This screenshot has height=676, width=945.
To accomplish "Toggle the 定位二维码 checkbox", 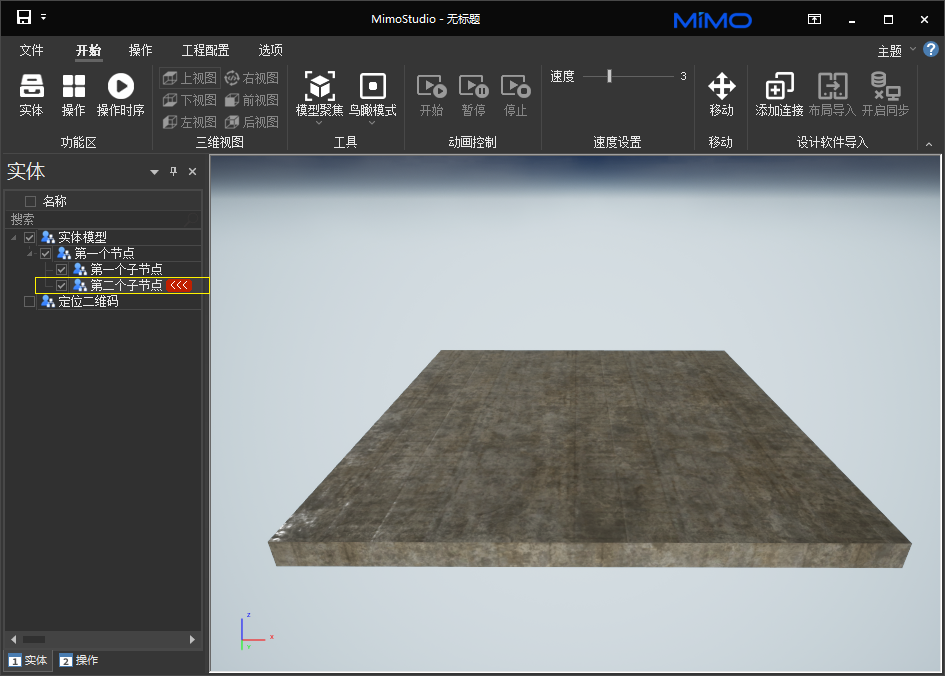I will pyautogui.click(x=30, y=301).
